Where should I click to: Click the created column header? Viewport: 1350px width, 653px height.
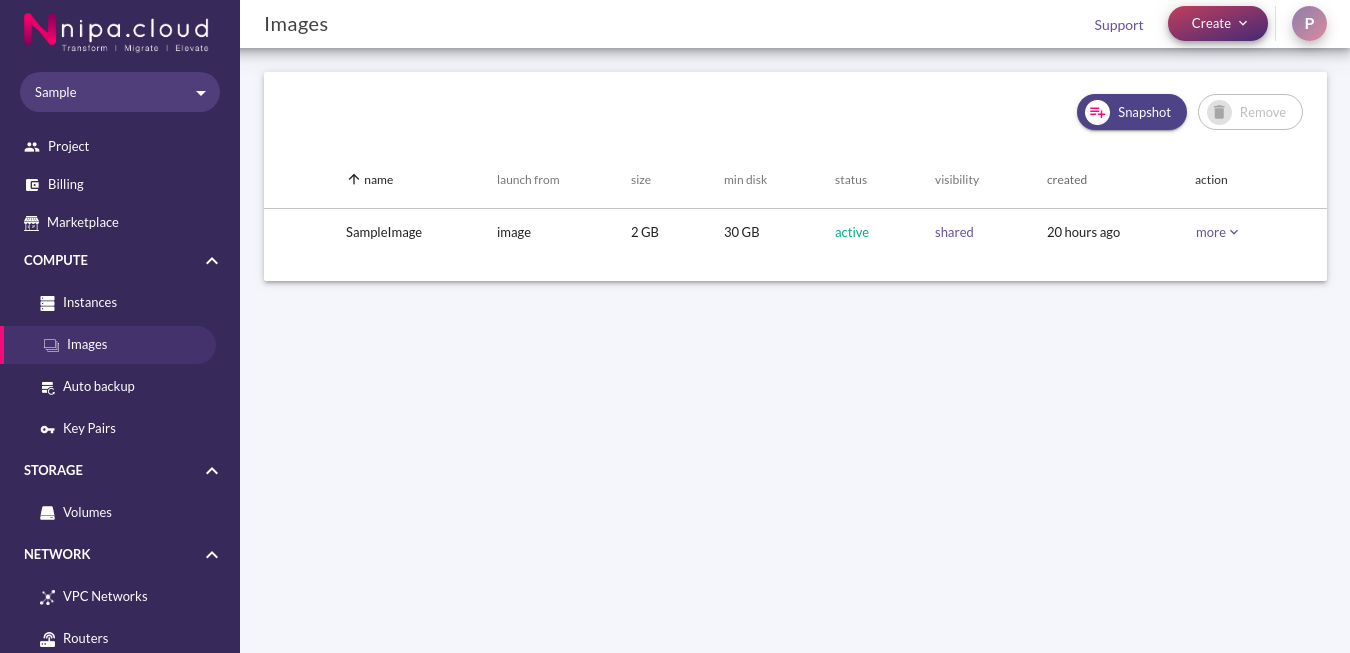pyautogui.click(x=1067, y=180)
